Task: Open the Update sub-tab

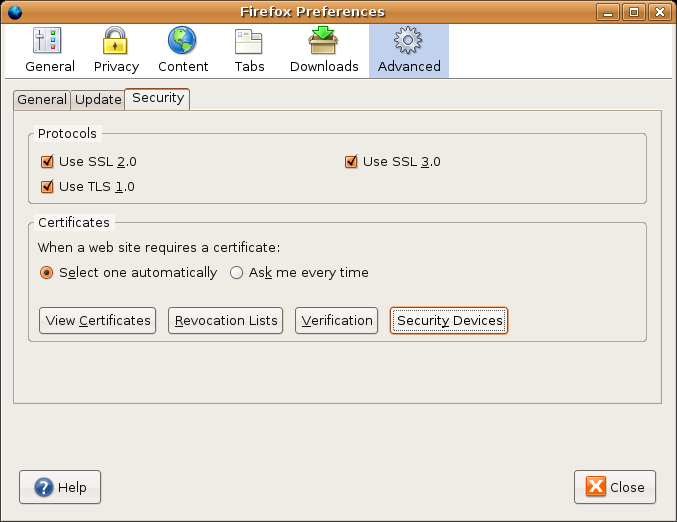Action: 98,99
